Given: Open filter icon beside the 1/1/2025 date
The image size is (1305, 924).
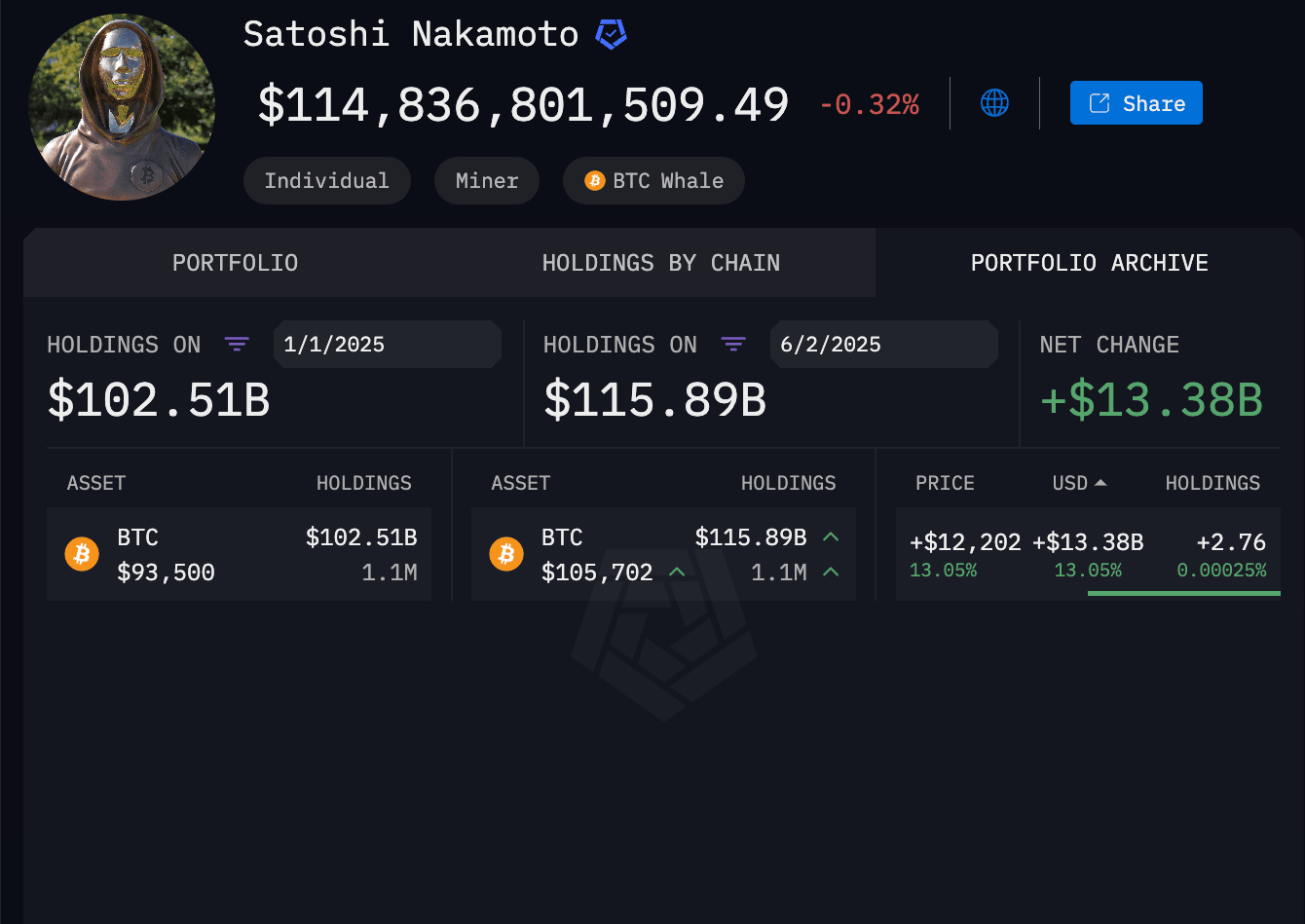Looking at the screenshot, I should [x=237, y=345].
